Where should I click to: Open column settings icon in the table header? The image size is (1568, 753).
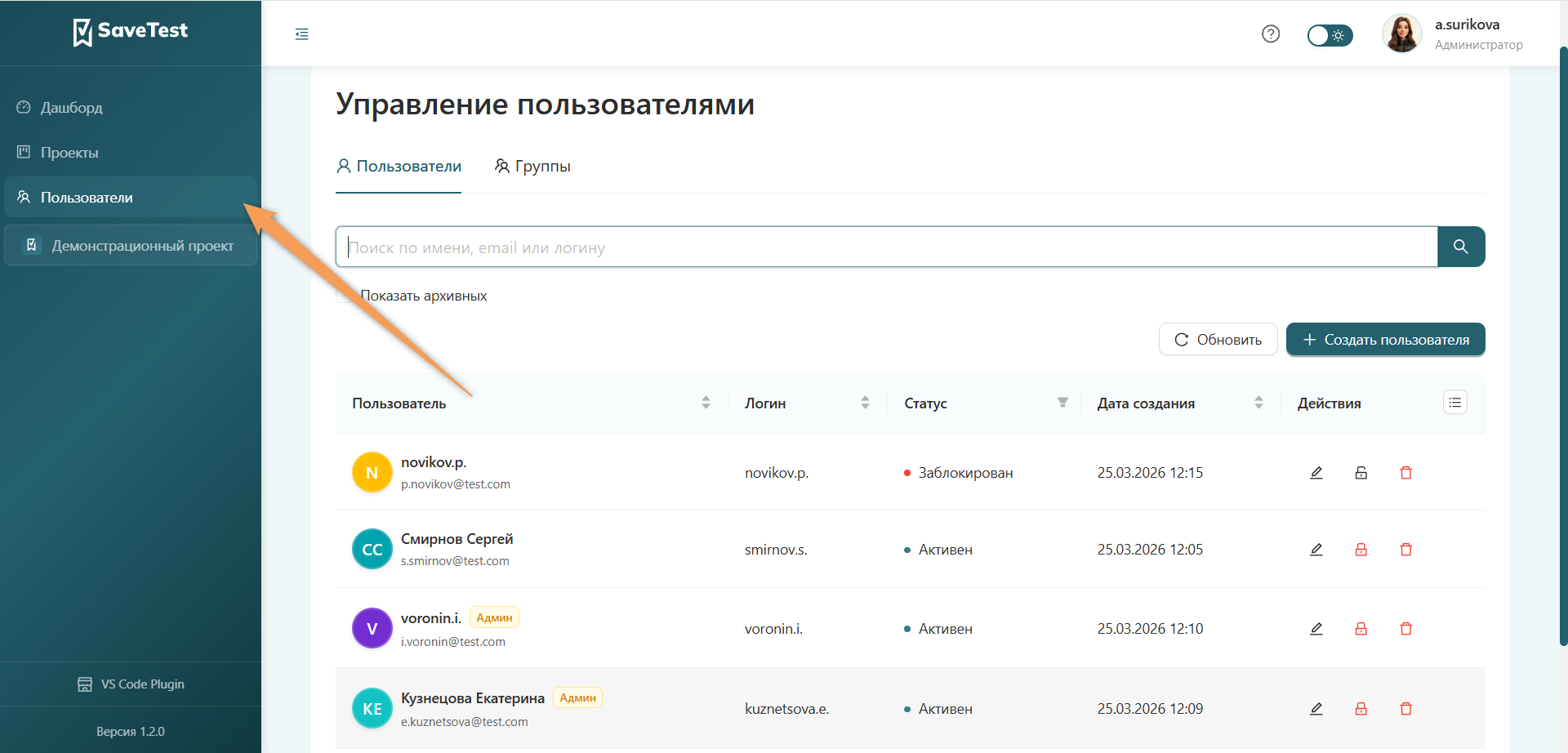[1454, 402]
